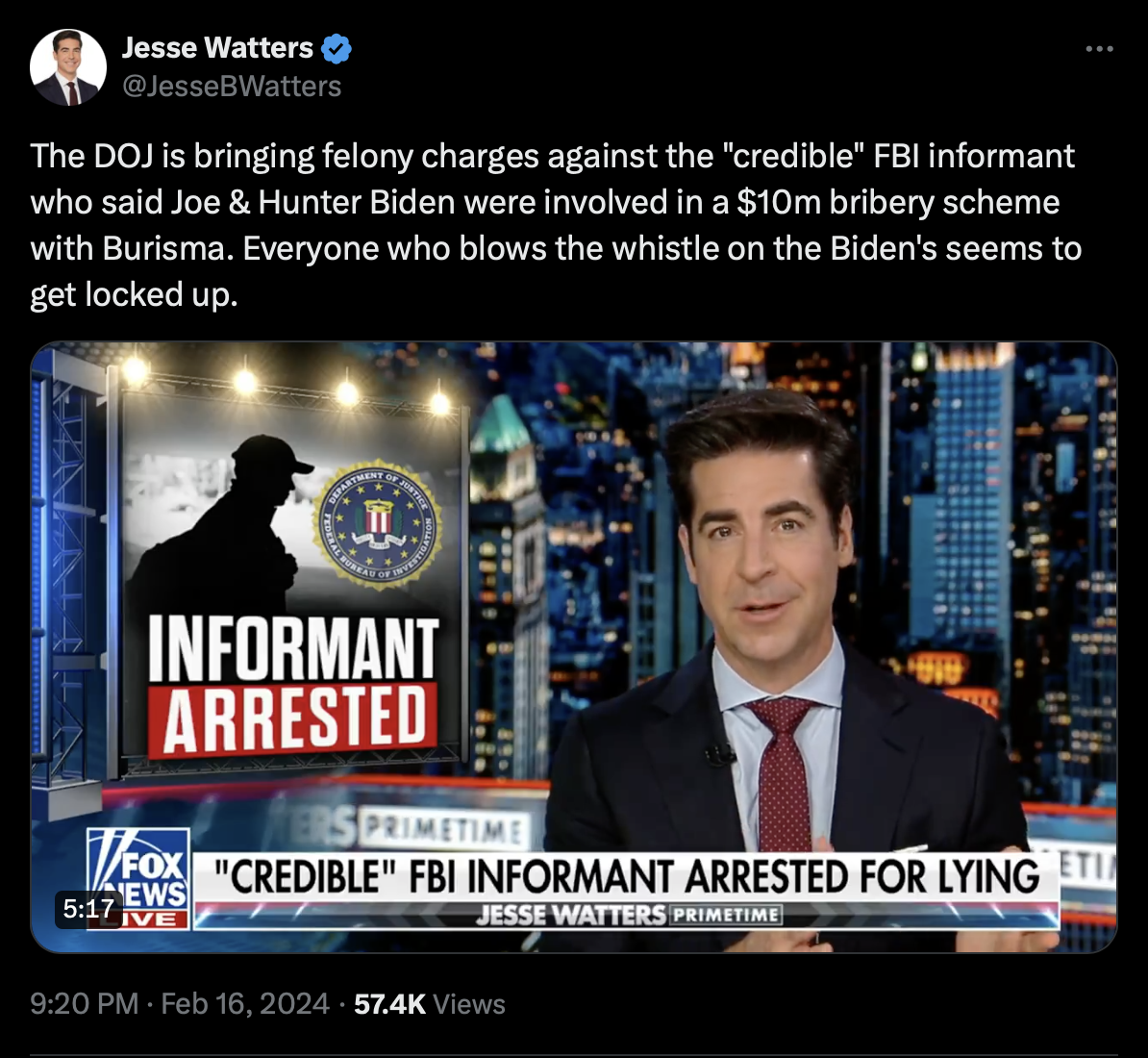Click the word Views in footer
The width and height of the screenshot is (1148, 1058).
point(469,1004)
